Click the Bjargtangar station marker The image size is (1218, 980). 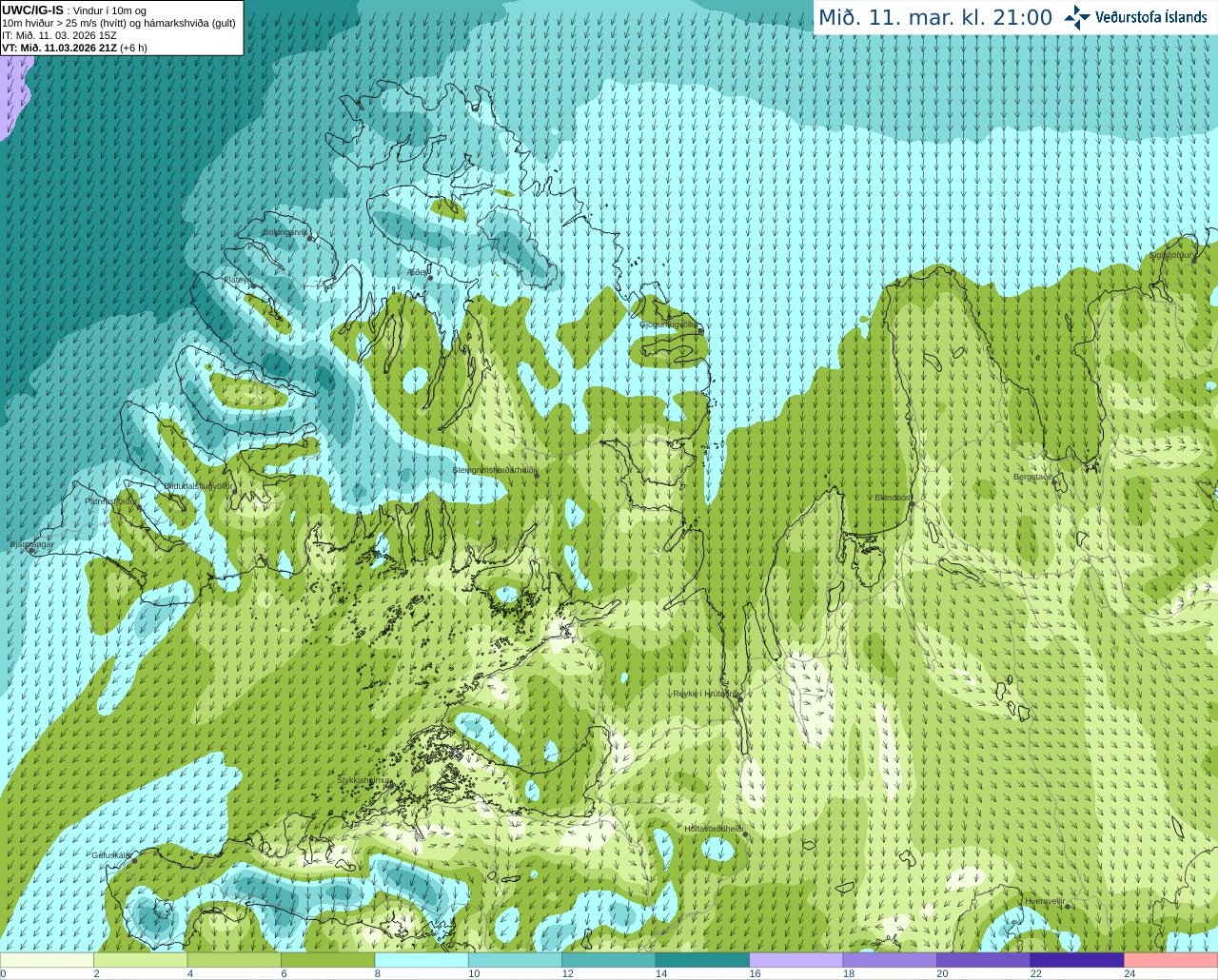pos(31,550)
